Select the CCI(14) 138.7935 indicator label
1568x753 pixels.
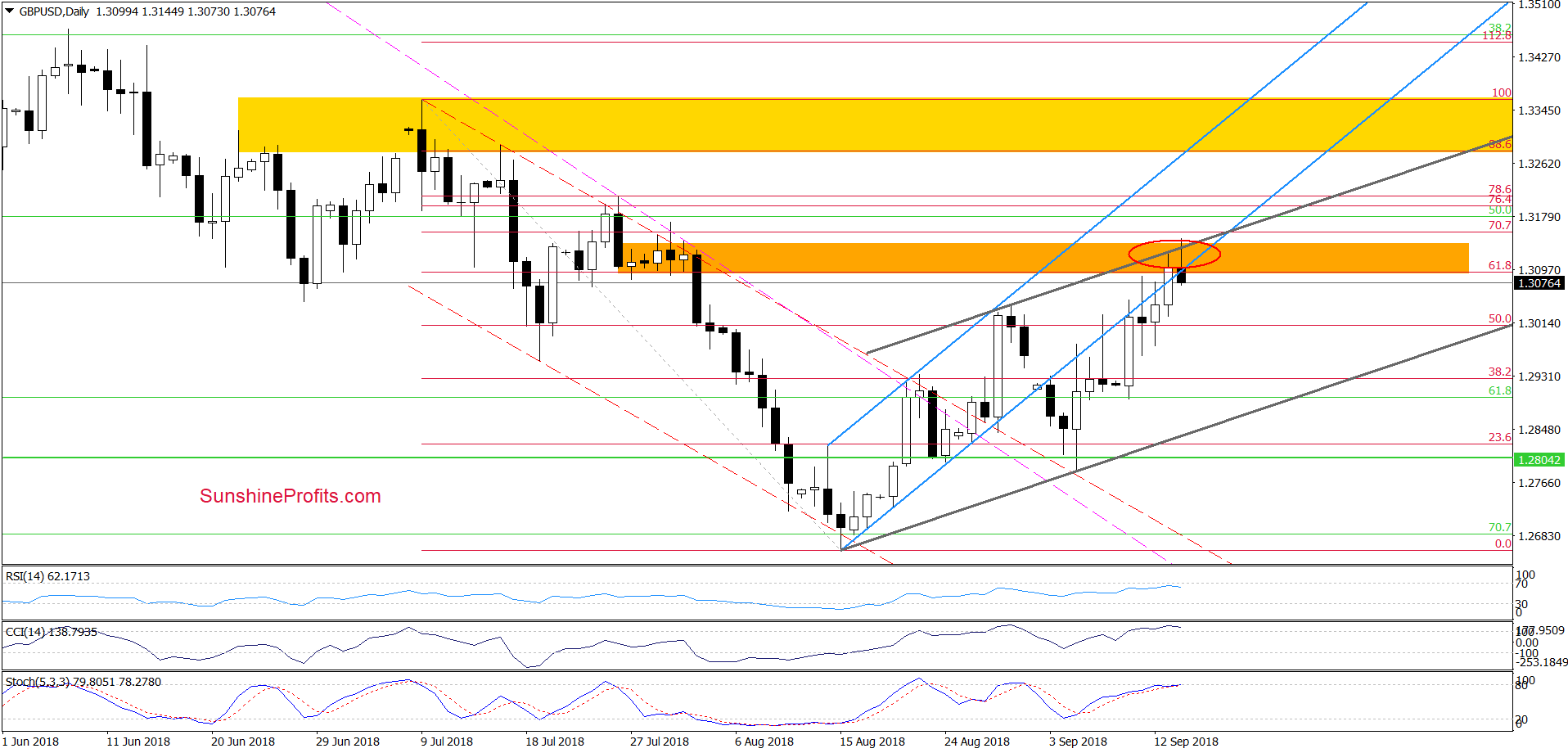pyautogui.click(x=52, y=632)
